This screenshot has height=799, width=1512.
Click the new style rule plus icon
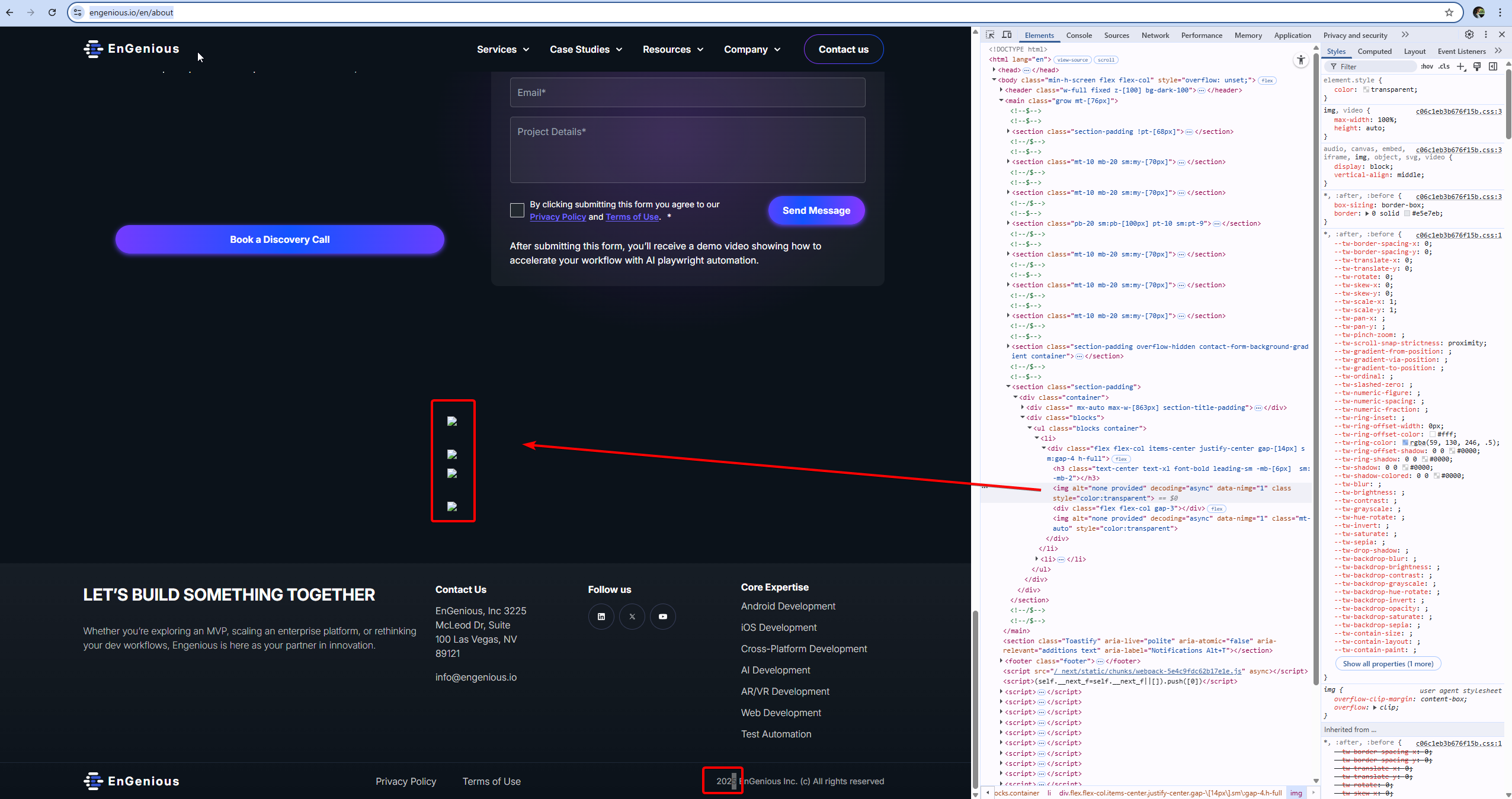1461,66
